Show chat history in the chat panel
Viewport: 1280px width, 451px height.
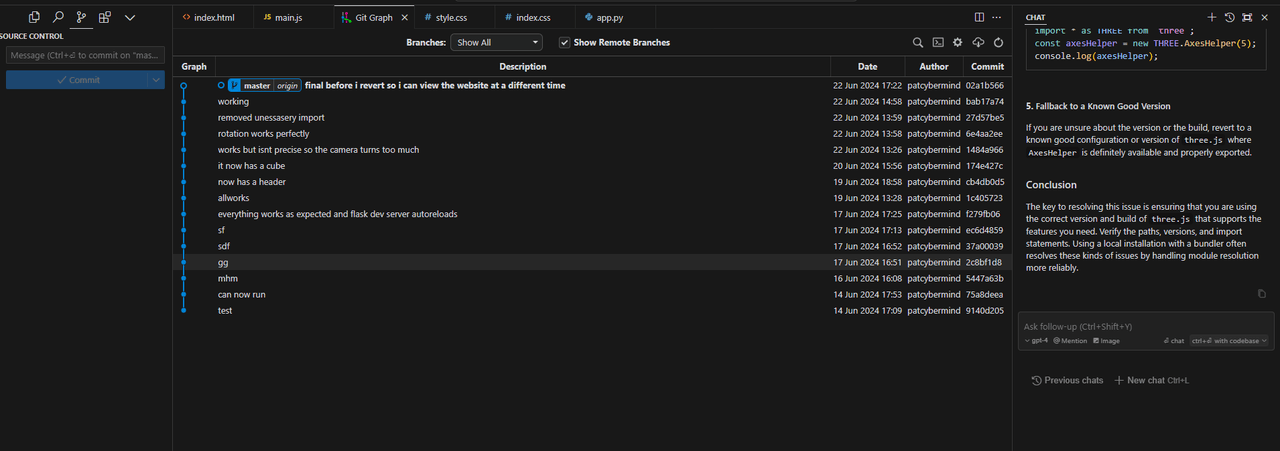click(x=1229, y=17)
